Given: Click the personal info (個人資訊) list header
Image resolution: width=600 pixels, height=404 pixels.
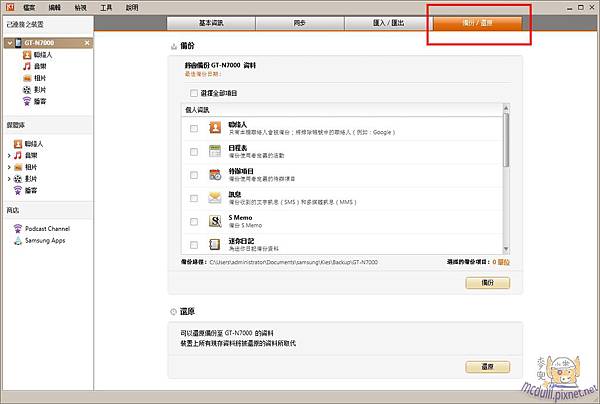Looking at the screenshot, I should [342, 110].
